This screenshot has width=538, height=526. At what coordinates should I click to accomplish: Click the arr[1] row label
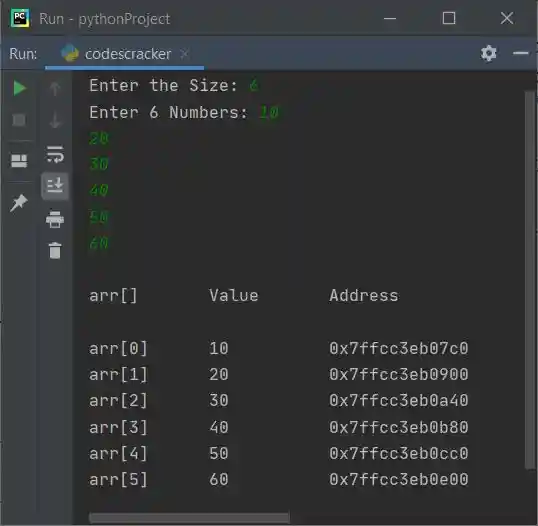coord(118,374)
